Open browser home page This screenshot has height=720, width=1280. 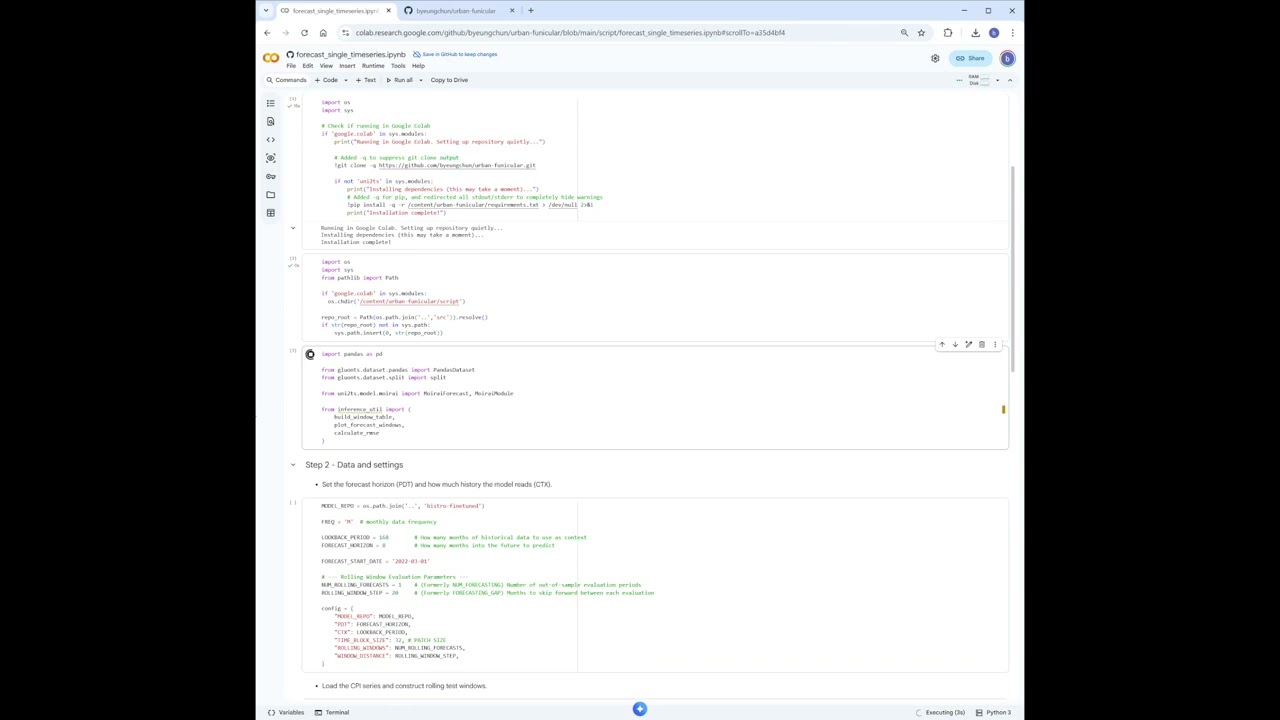pyautogui.click(x=323, y=33)
